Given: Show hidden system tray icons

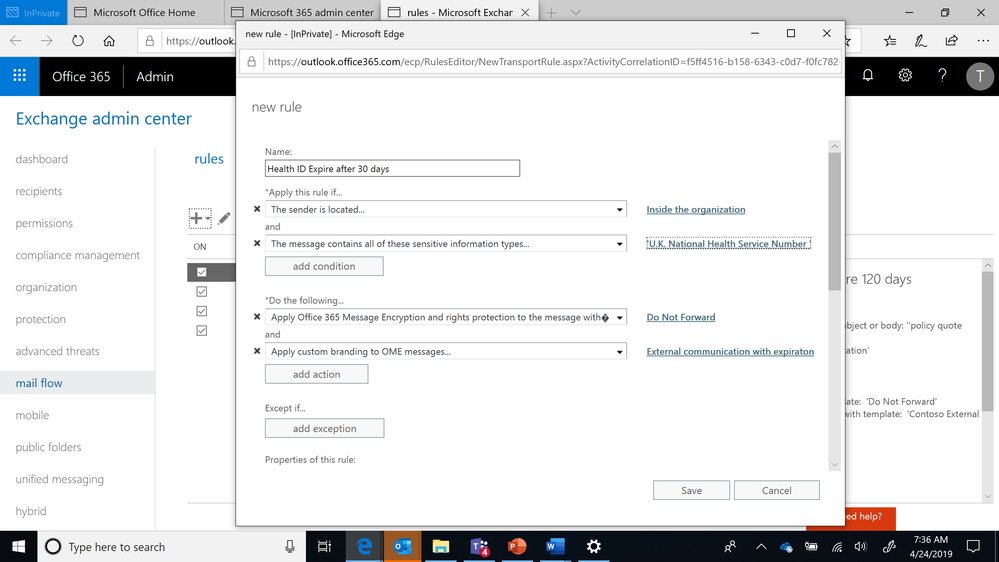Looking at the screenshot, I should 761,546.
